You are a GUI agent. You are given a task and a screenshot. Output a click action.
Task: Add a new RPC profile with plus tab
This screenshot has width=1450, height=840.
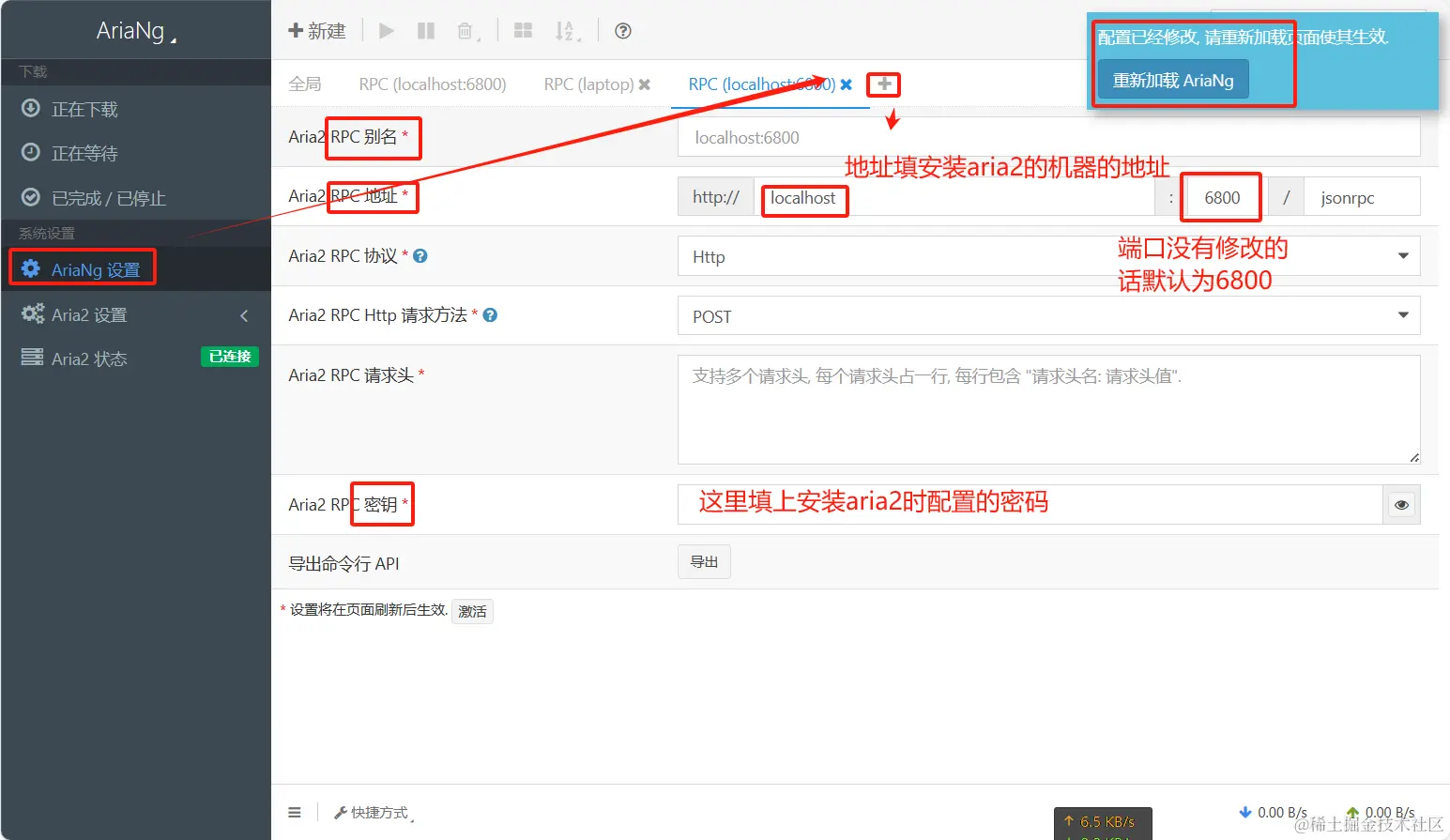tap(884, 84)
